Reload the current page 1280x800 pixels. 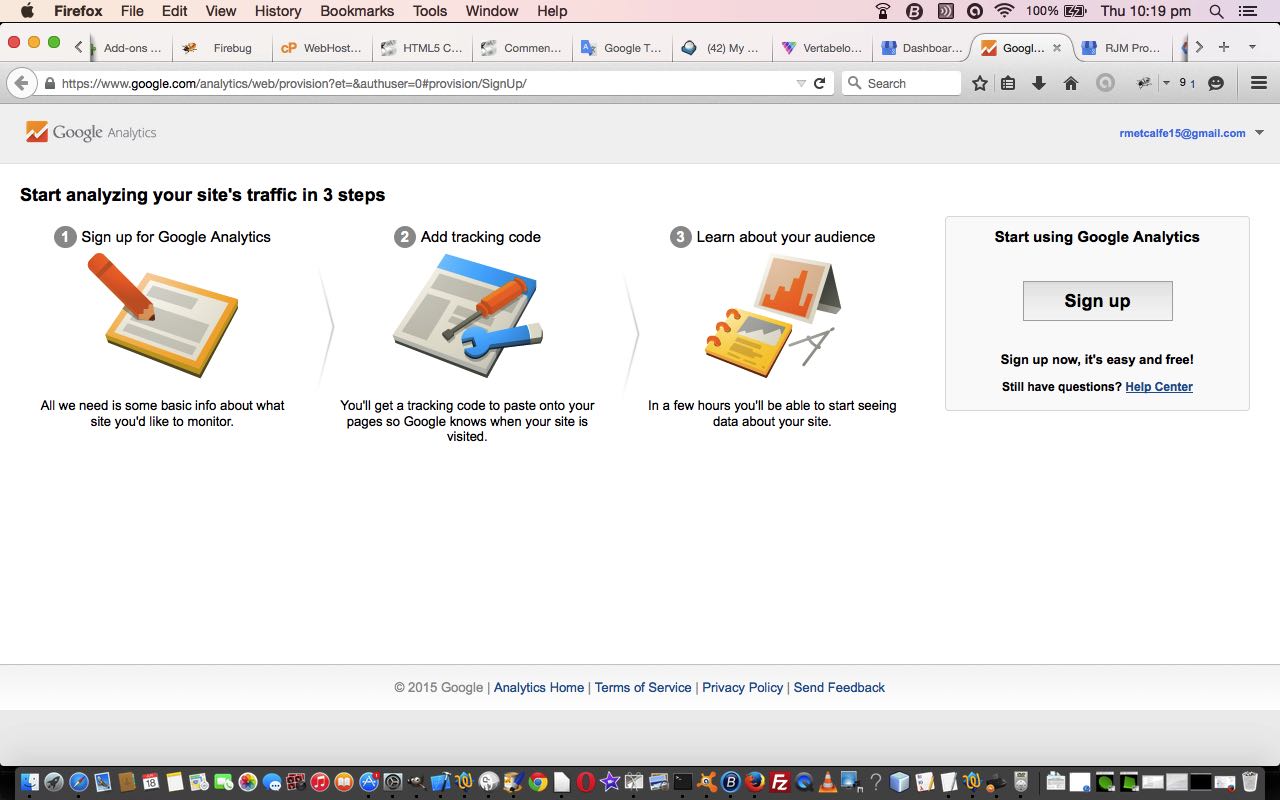click(820, 83)
